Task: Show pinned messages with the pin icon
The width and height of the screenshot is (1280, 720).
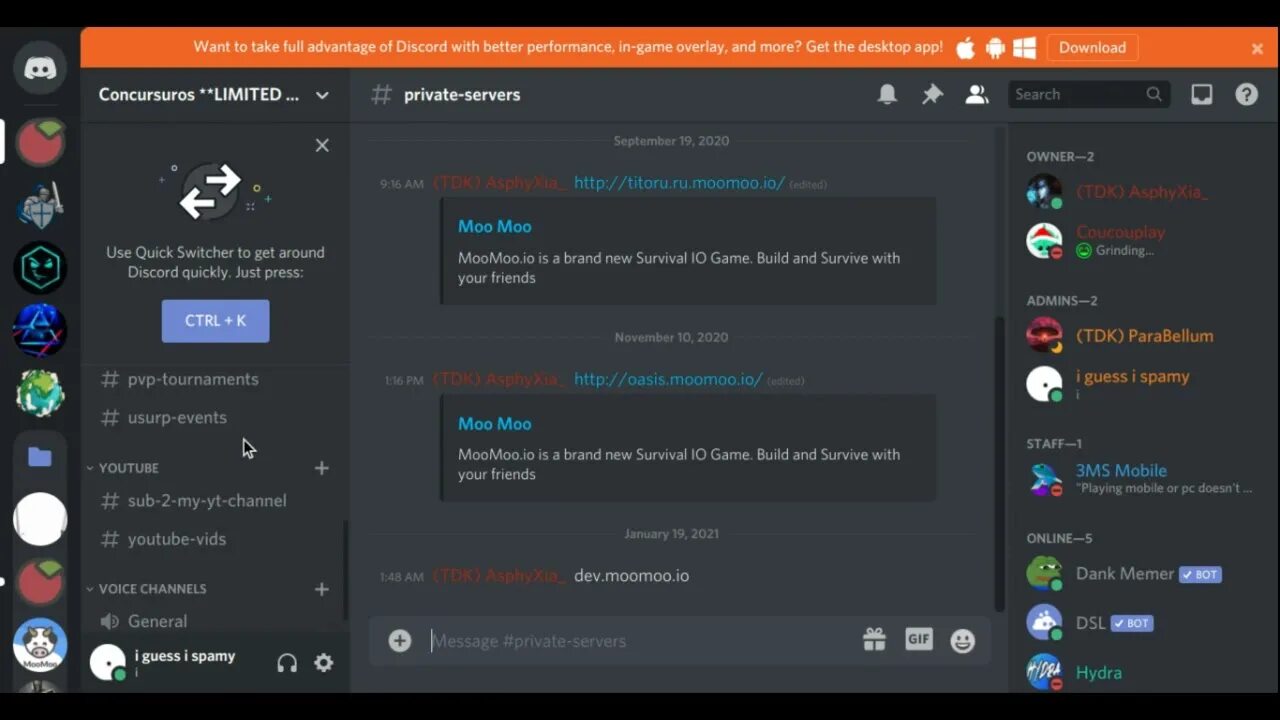Action: 932,94
